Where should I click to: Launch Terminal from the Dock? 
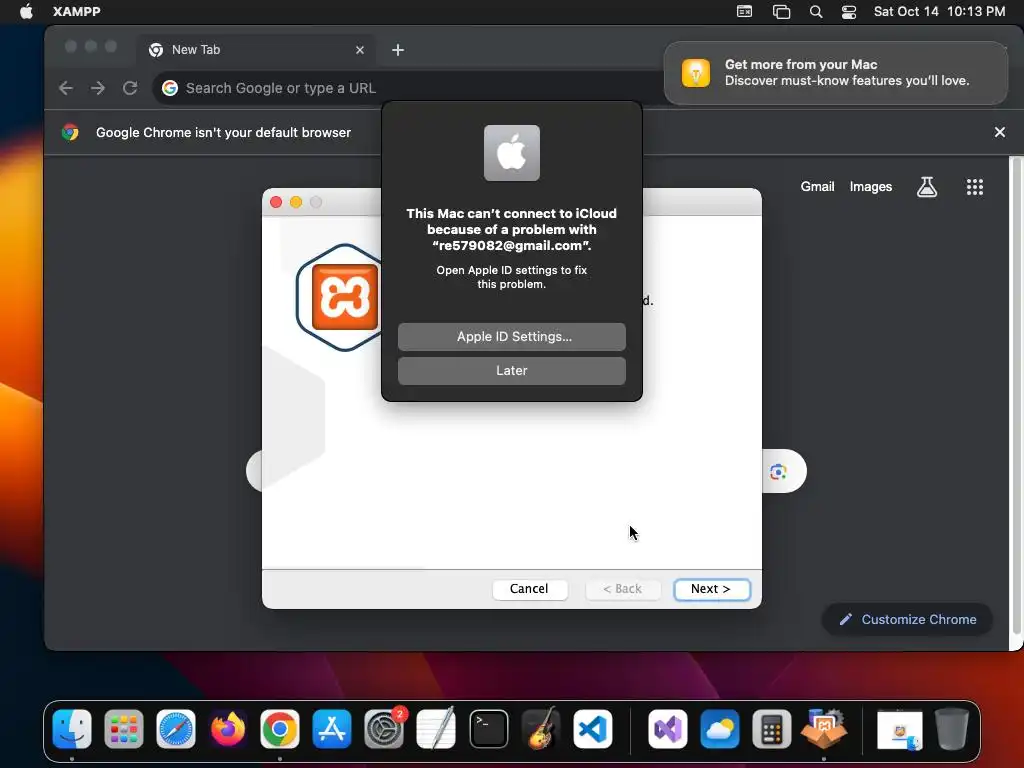(x=488, y=729)
